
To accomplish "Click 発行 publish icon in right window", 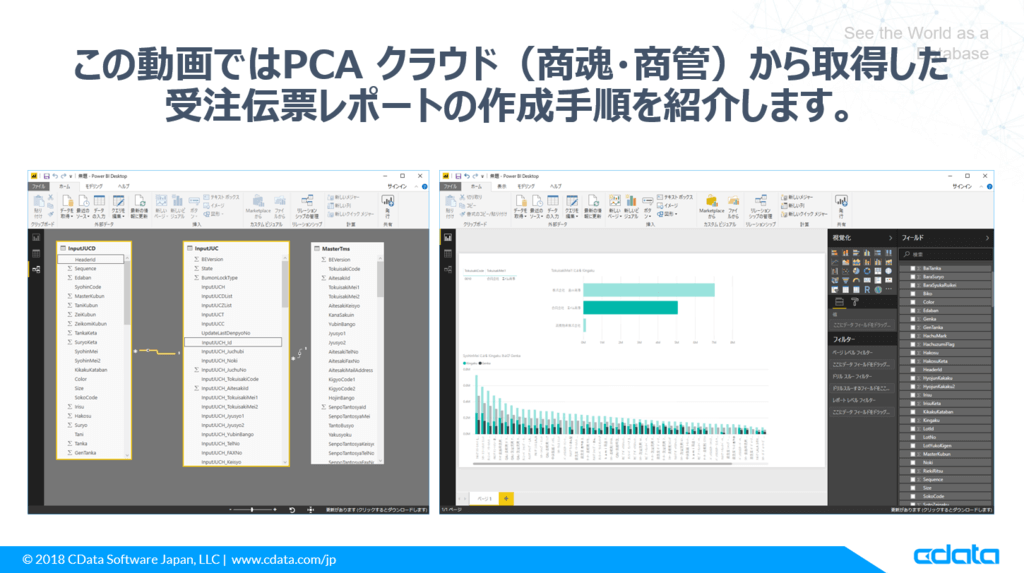I will point(841,206).
